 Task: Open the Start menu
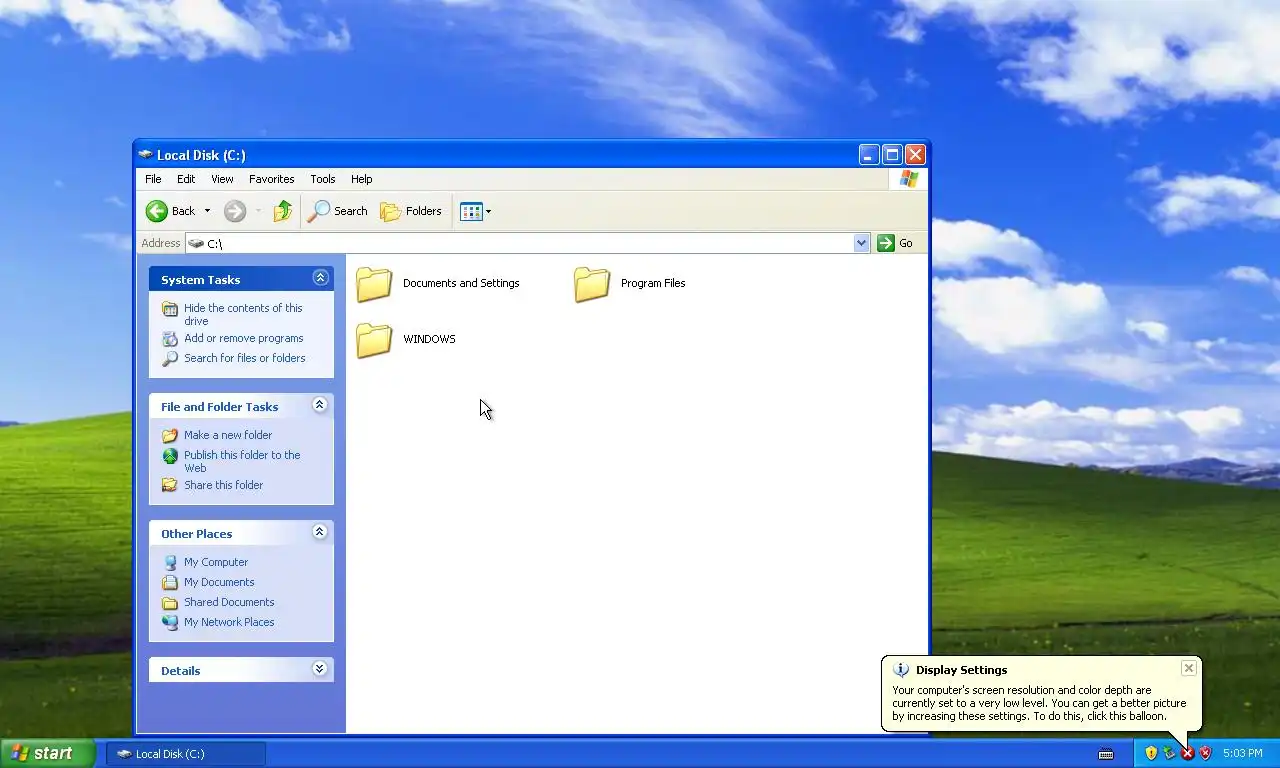pyautogui.click(x=48, y=753)
